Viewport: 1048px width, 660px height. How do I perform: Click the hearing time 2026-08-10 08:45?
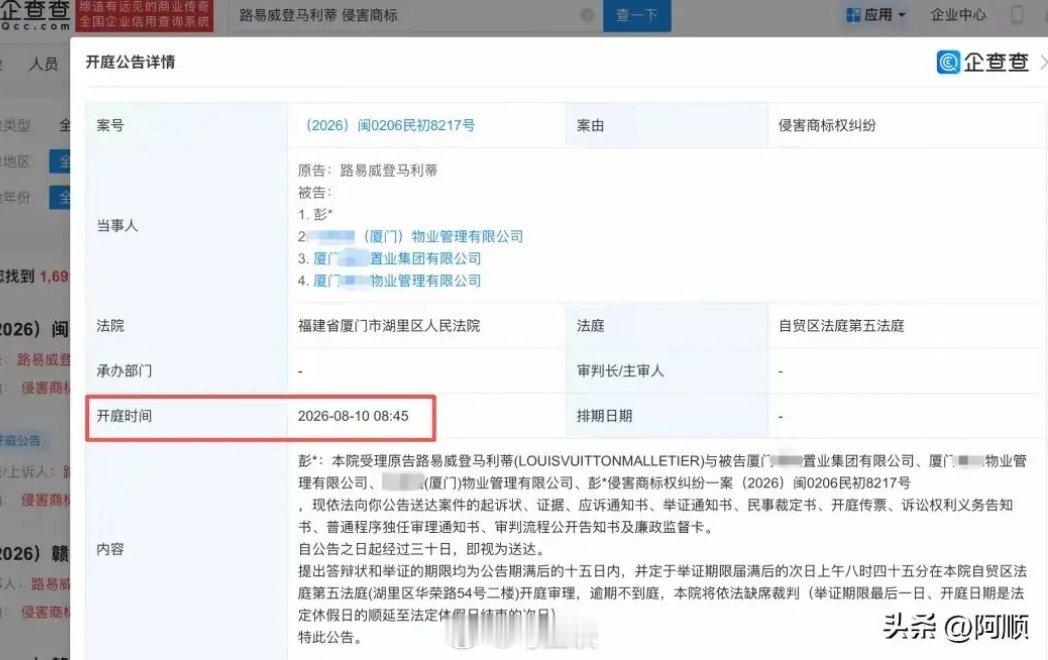pyautogui.click(x=353, y=416)
